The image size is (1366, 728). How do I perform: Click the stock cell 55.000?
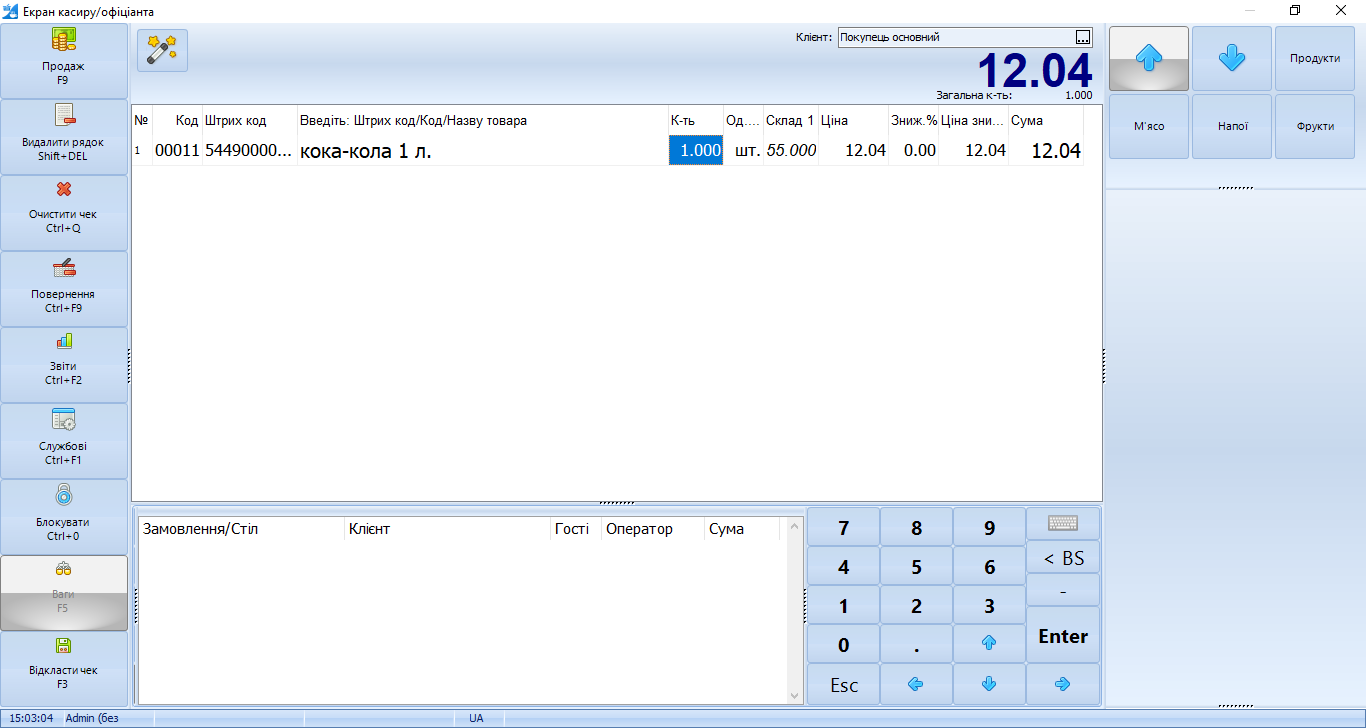point(791,151)
